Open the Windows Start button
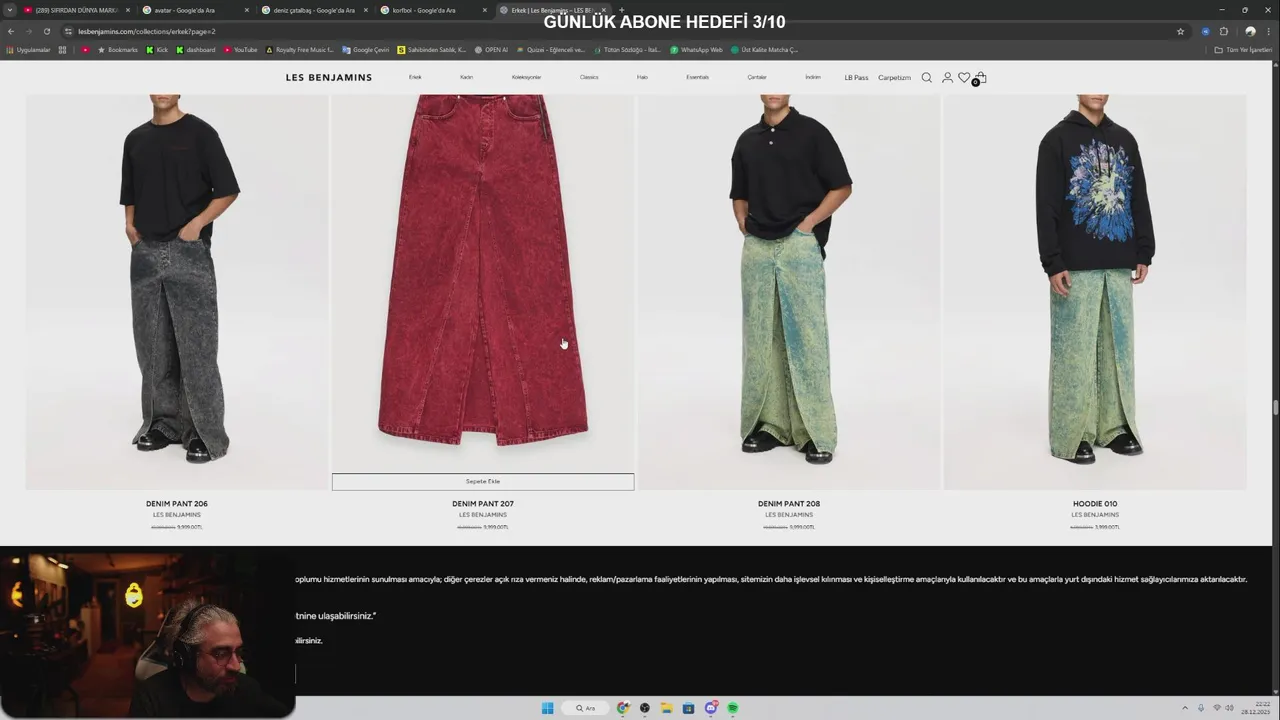Screen dimensions: 1280x720 (x=547, y=708)
